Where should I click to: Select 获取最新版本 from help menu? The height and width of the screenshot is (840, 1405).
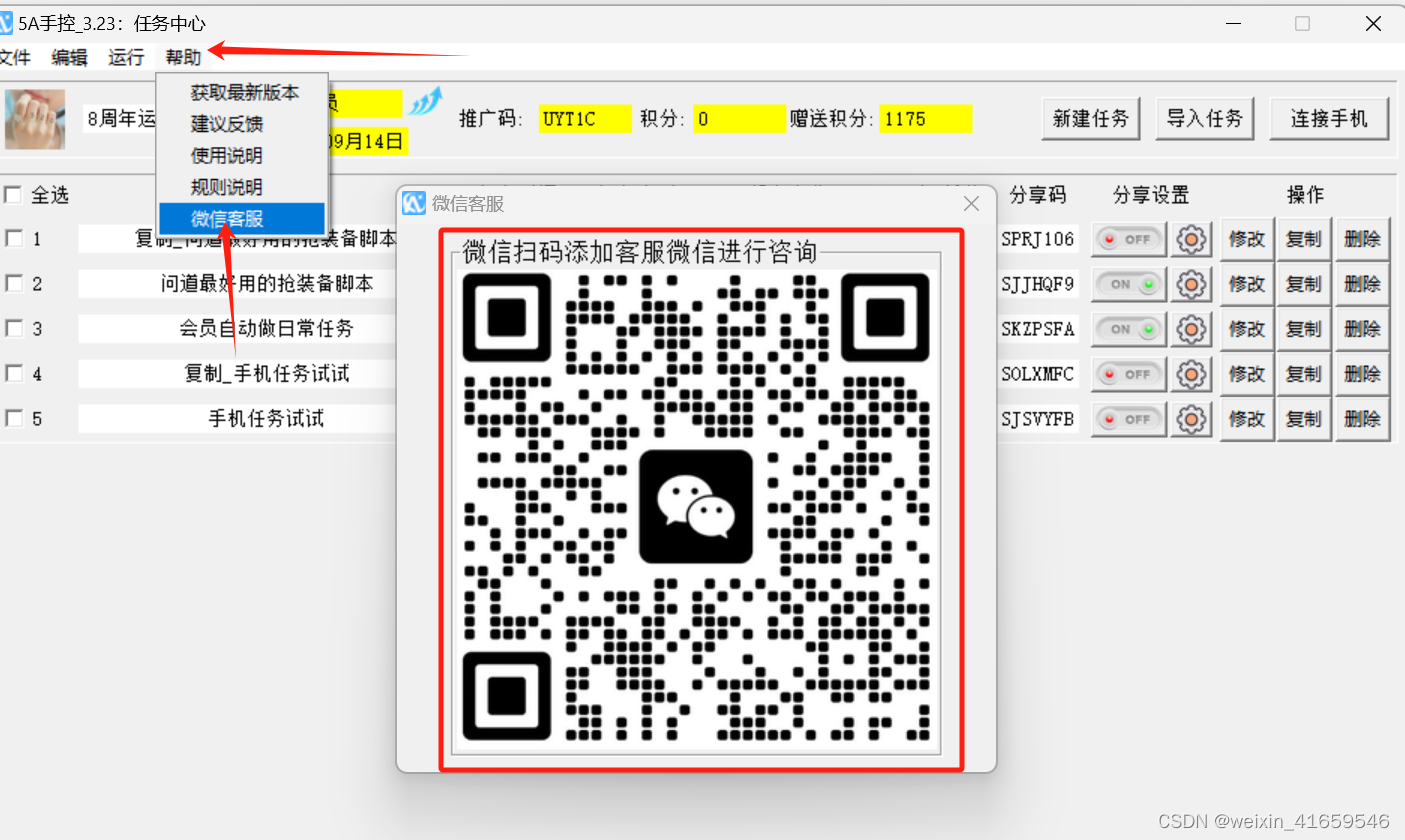244,93
